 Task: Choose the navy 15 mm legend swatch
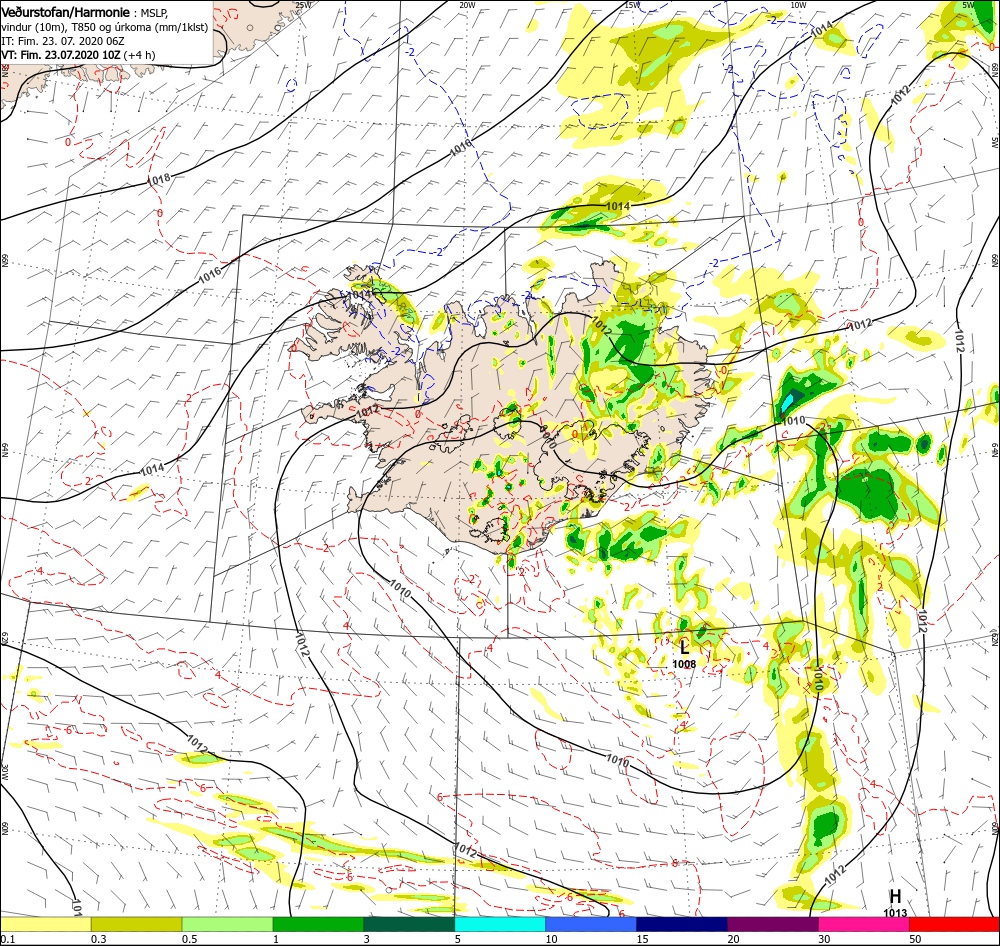(682, 924)
